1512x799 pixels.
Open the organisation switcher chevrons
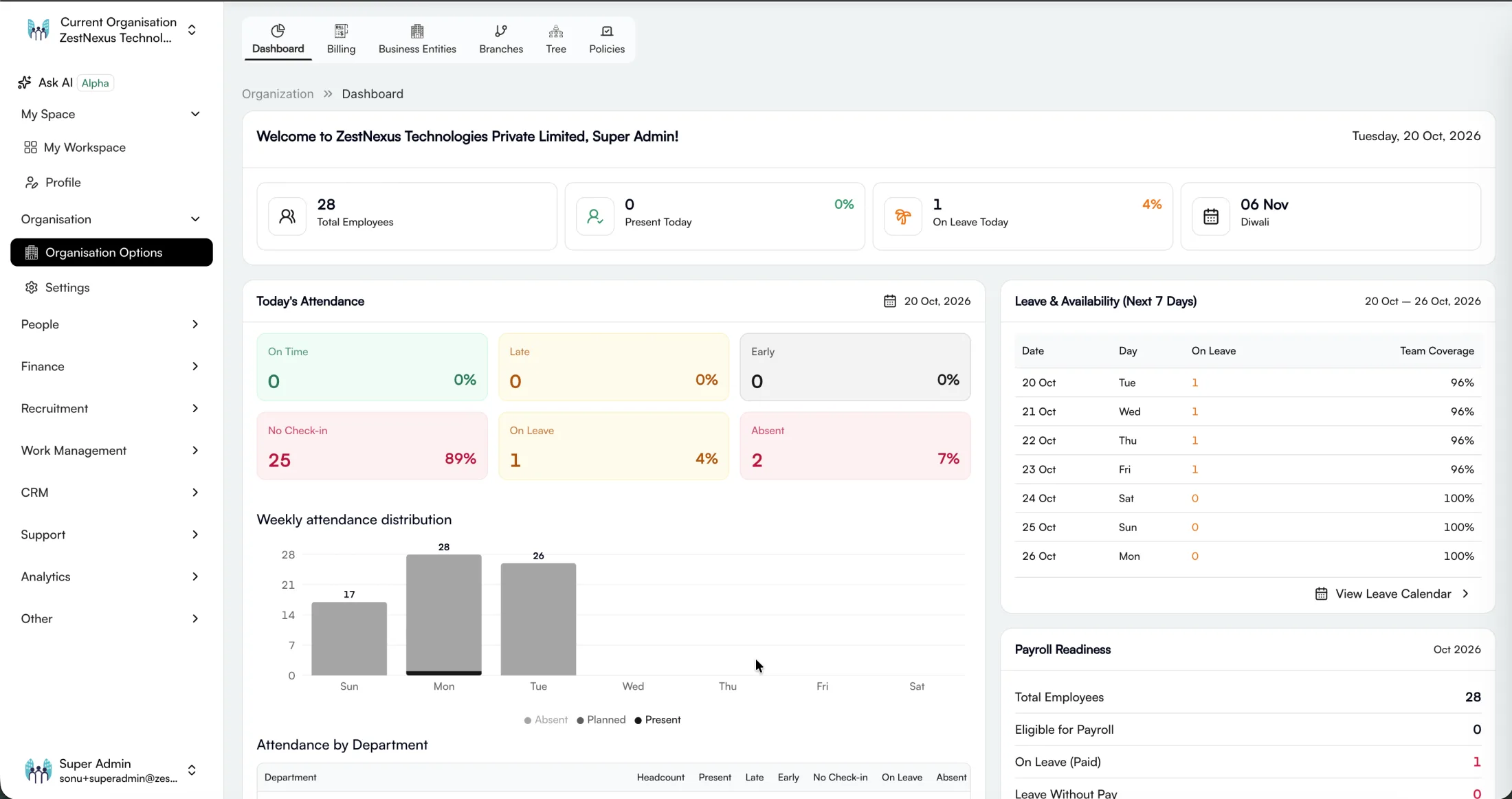[x=192, y=30]
